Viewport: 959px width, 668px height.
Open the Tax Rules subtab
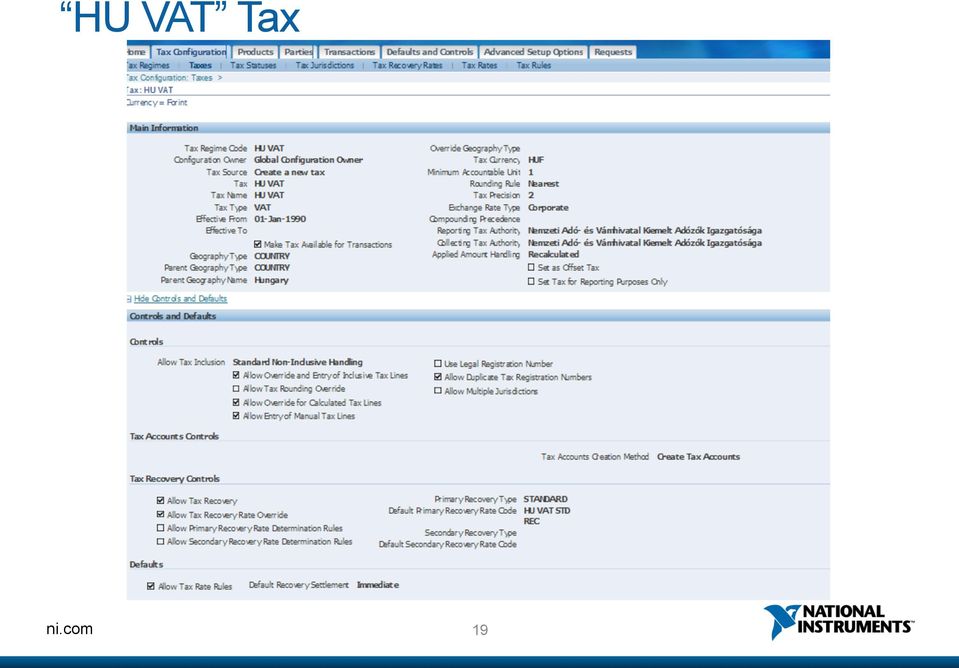tap(534, 65)
